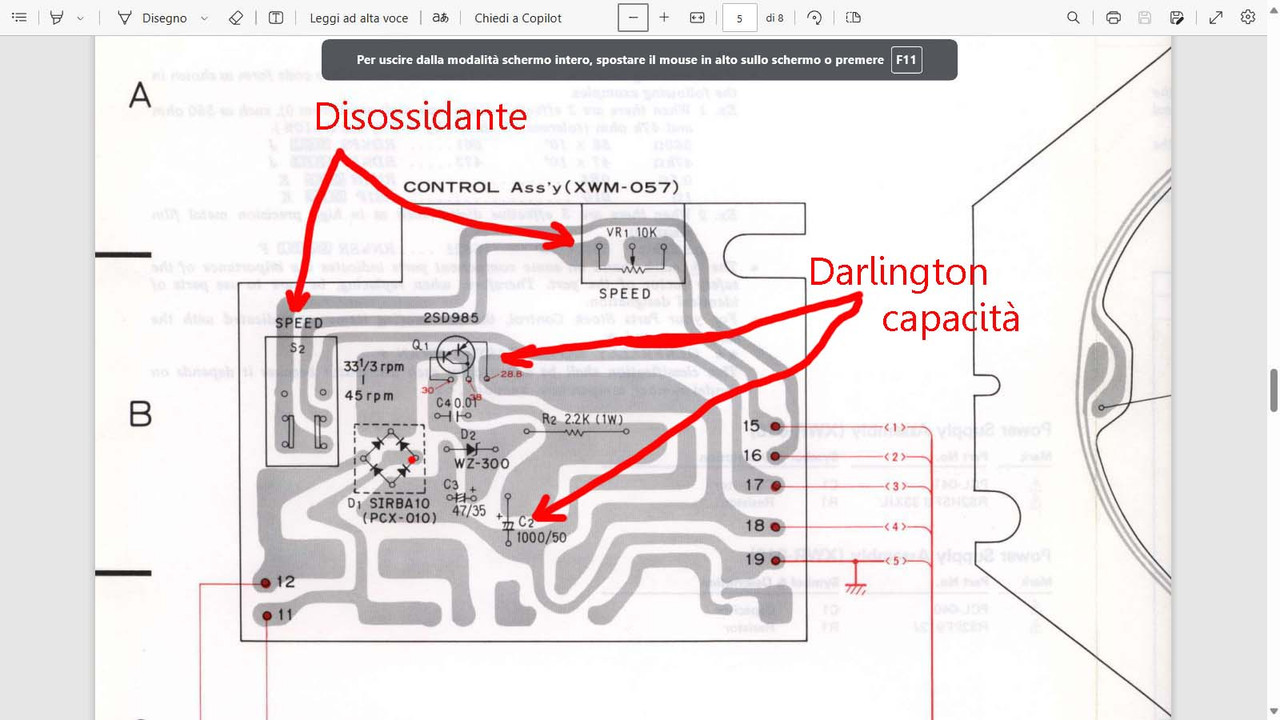Enter full screen with the expand arrows

tap(1216, 18)
